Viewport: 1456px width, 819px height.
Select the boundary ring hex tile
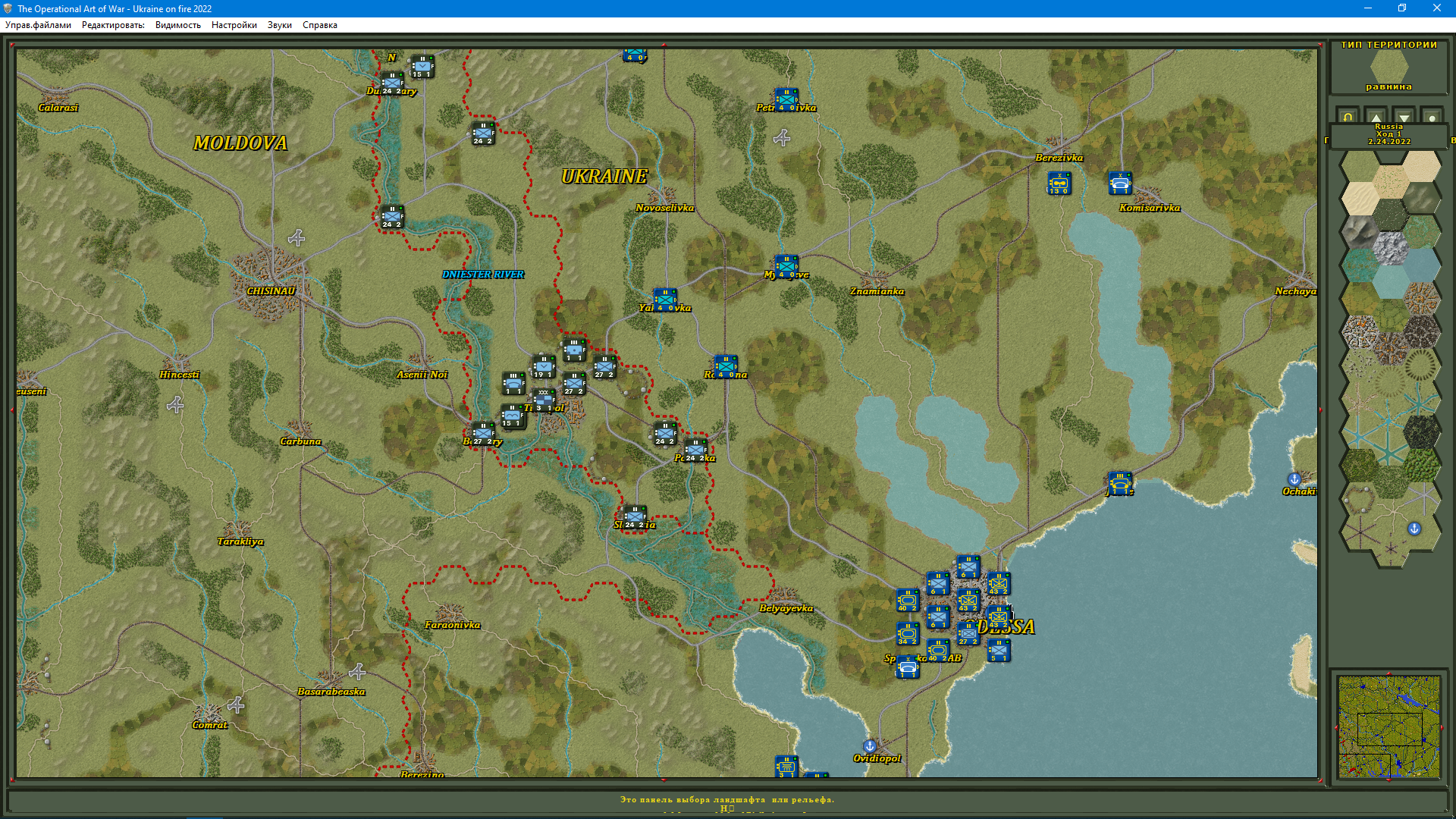(x=1360, y=499)
